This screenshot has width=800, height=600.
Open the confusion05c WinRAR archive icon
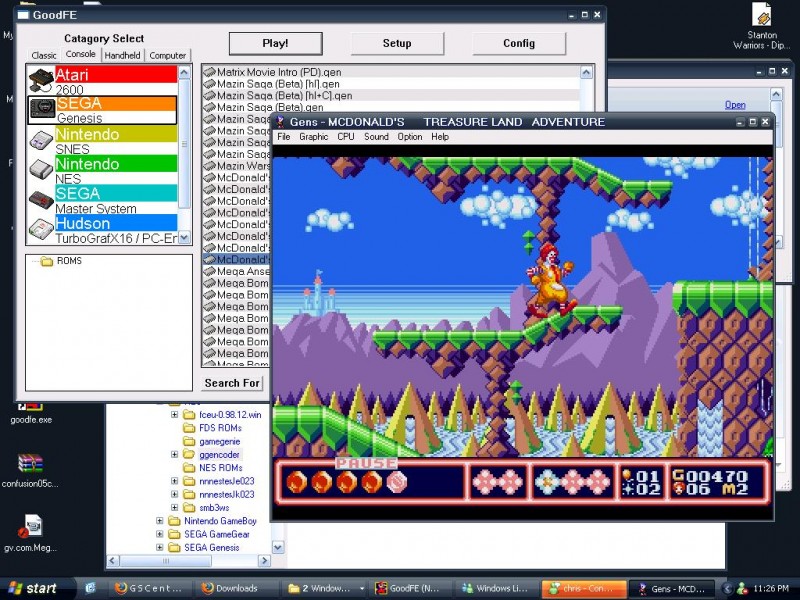point(30,465)
